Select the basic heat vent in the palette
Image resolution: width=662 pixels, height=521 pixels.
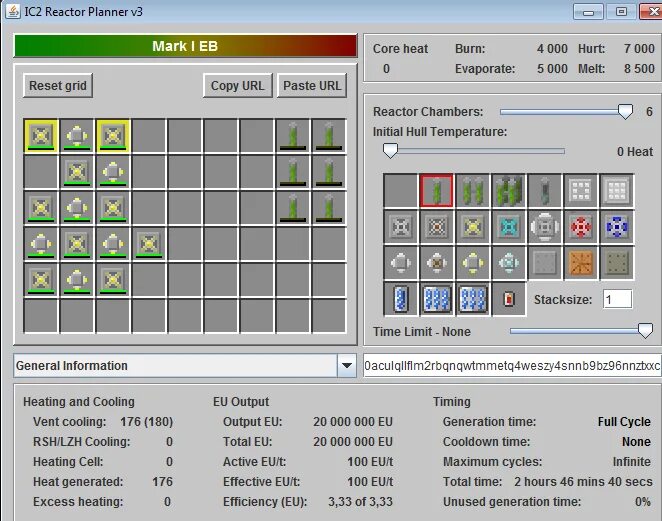pyautogui.click(x=401, y=227)
